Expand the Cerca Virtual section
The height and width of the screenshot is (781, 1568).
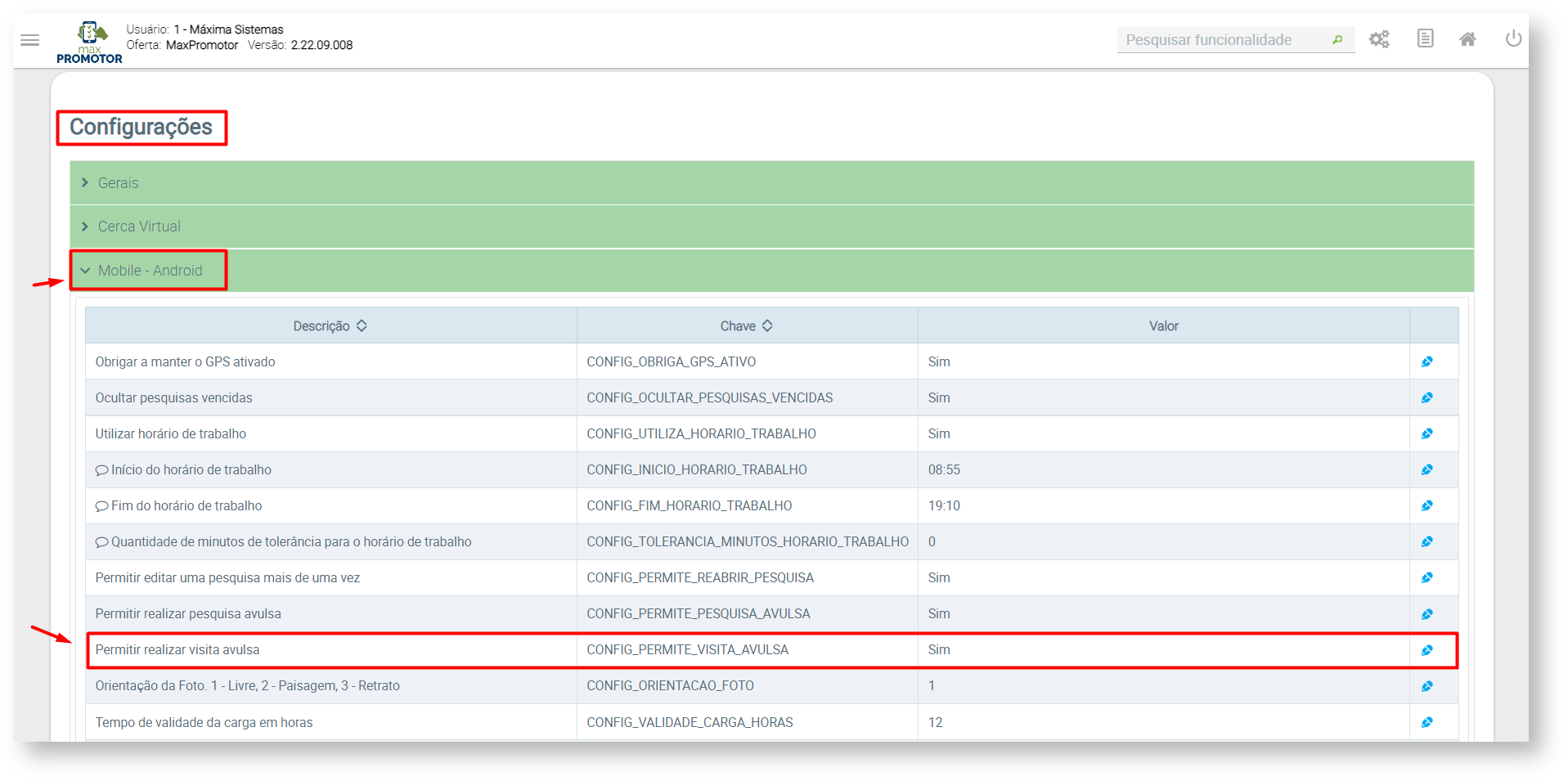[771, 227]
